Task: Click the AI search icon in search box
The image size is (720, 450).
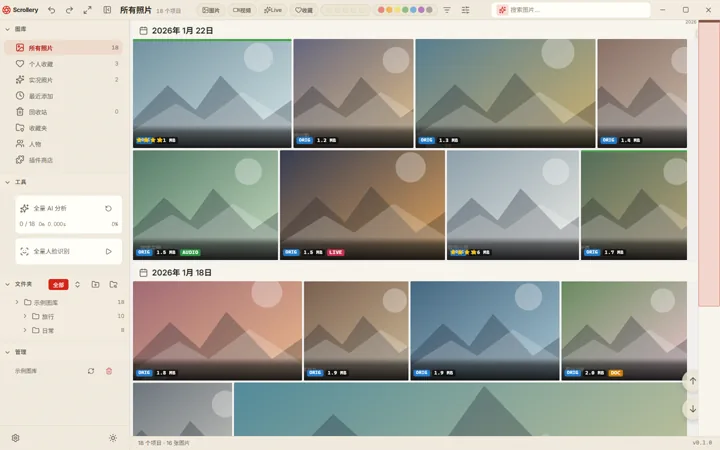Action: (x=502, y=10)
